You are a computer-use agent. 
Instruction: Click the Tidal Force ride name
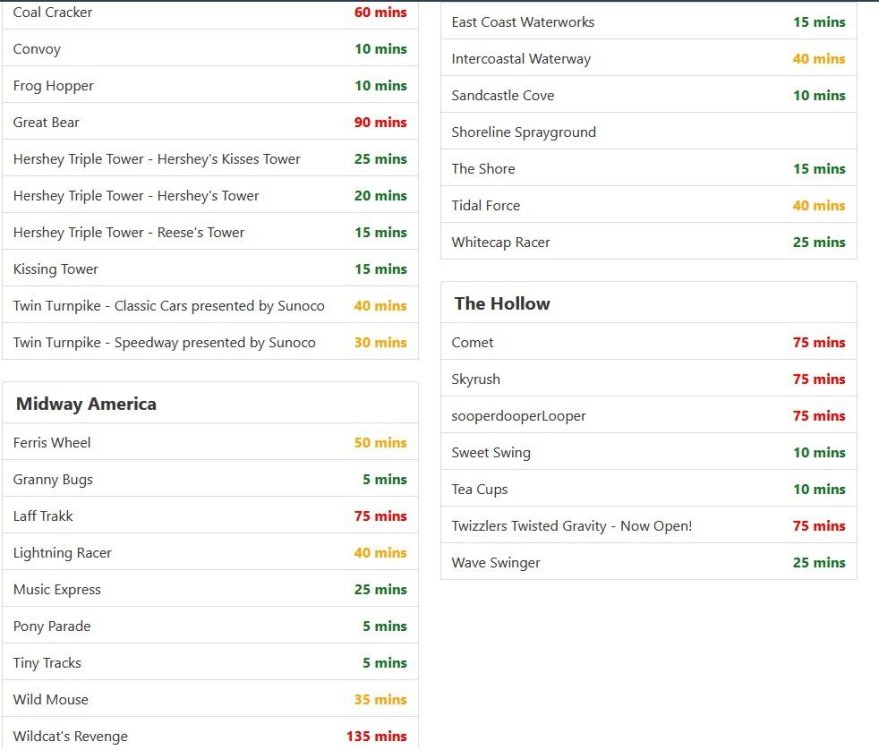[x=486, y=206]
